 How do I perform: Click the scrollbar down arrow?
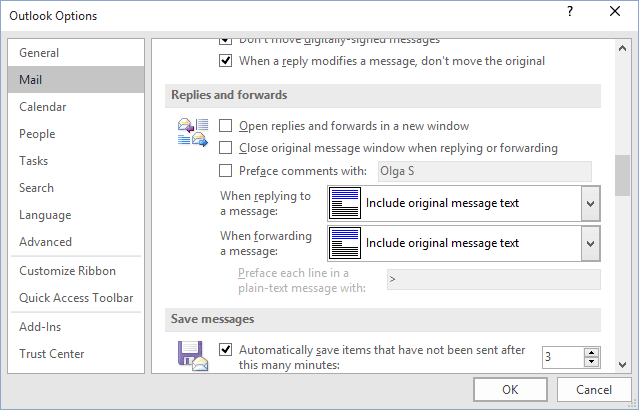click(622, 364)
